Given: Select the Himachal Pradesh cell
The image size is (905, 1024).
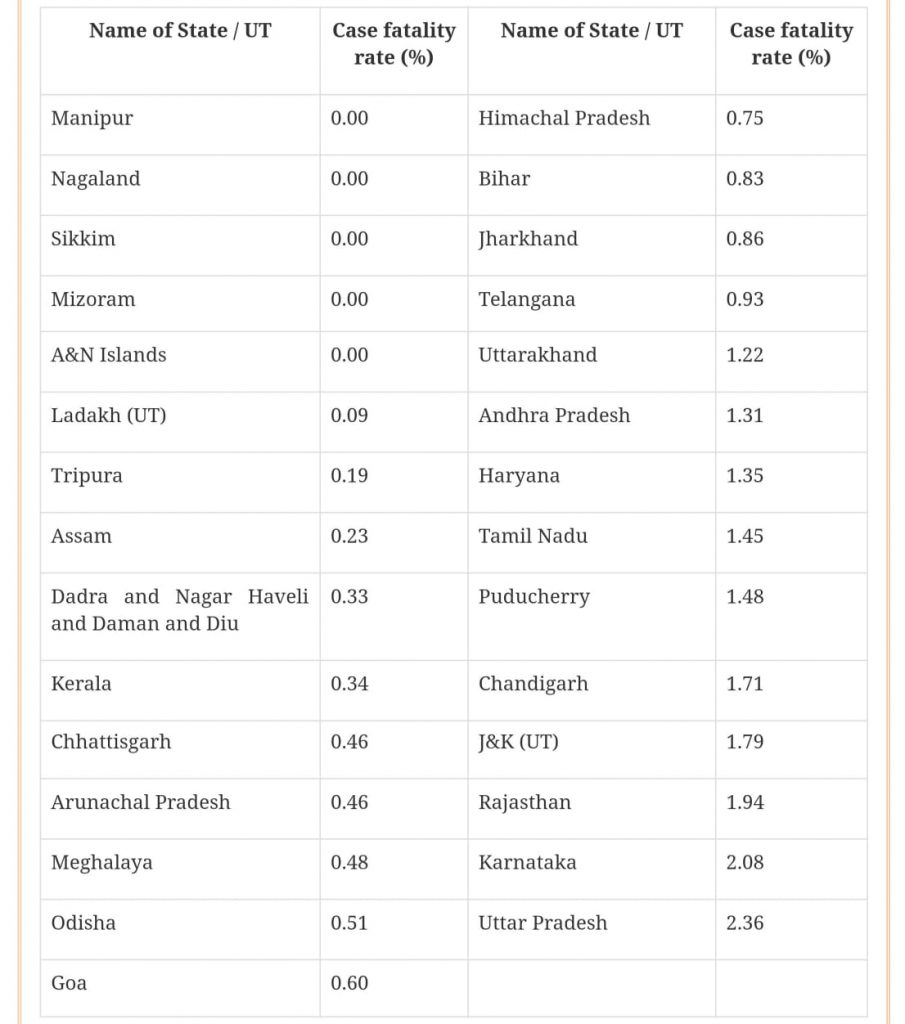Looking at the screenshot, I should point(592,125).
